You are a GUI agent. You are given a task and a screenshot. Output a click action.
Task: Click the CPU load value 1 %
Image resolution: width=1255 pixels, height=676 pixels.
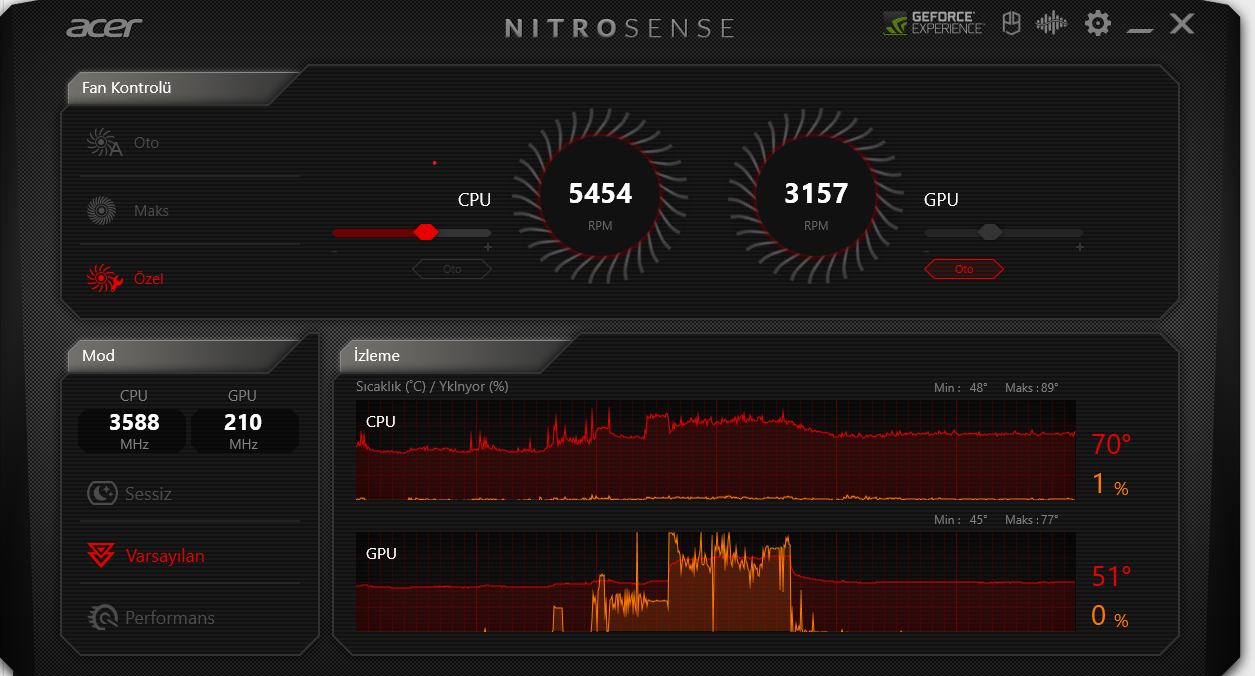(1110, 485)
